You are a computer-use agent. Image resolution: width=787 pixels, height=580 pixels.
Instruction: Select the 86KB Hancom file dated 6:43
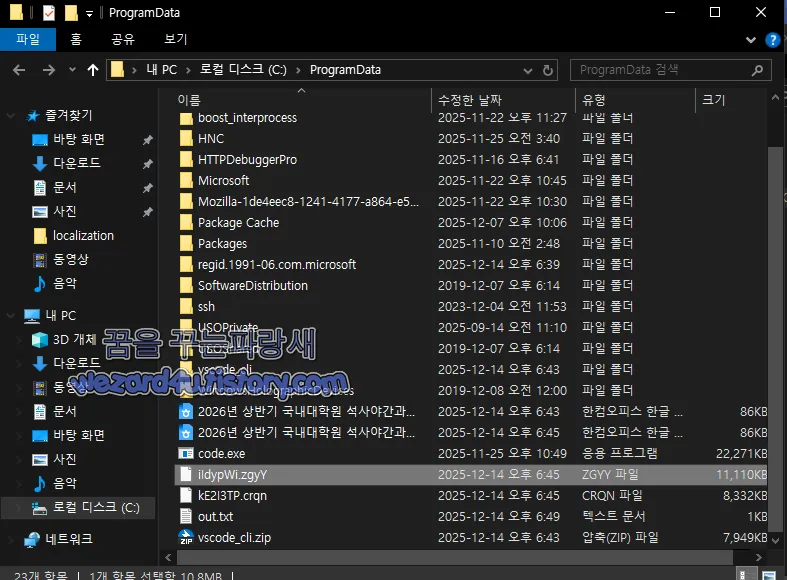[471, 411]
